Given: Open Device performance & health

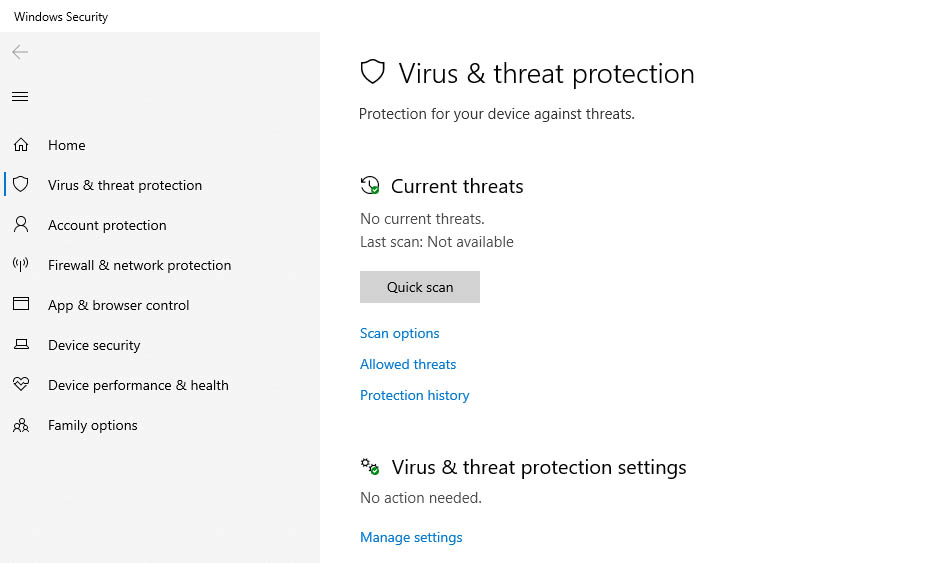Looking at the screenshot, I should [138, 385].
